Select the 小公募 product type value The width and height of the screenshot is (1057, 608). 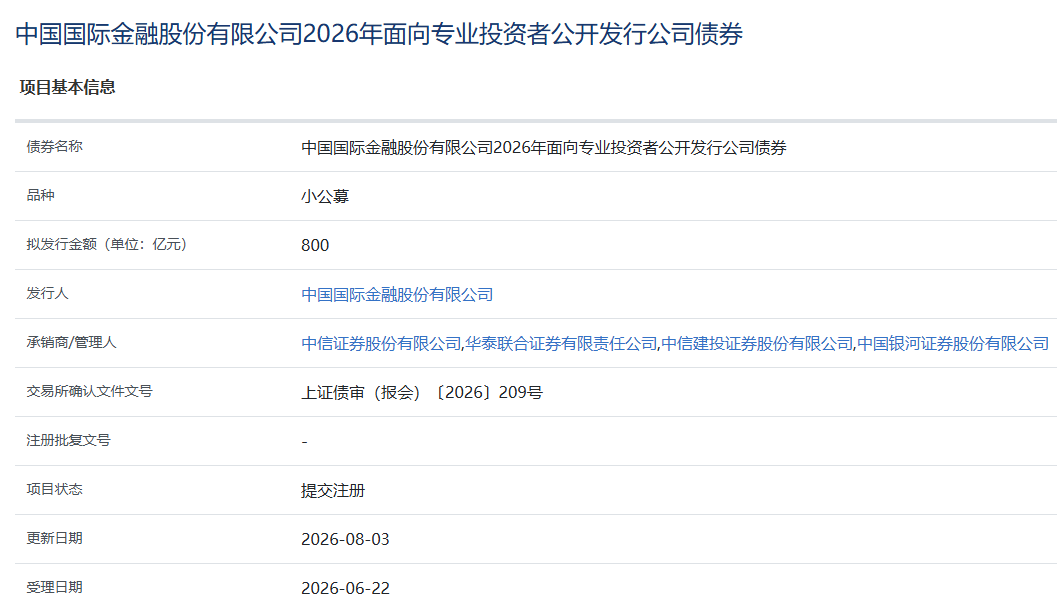(325, 196)
